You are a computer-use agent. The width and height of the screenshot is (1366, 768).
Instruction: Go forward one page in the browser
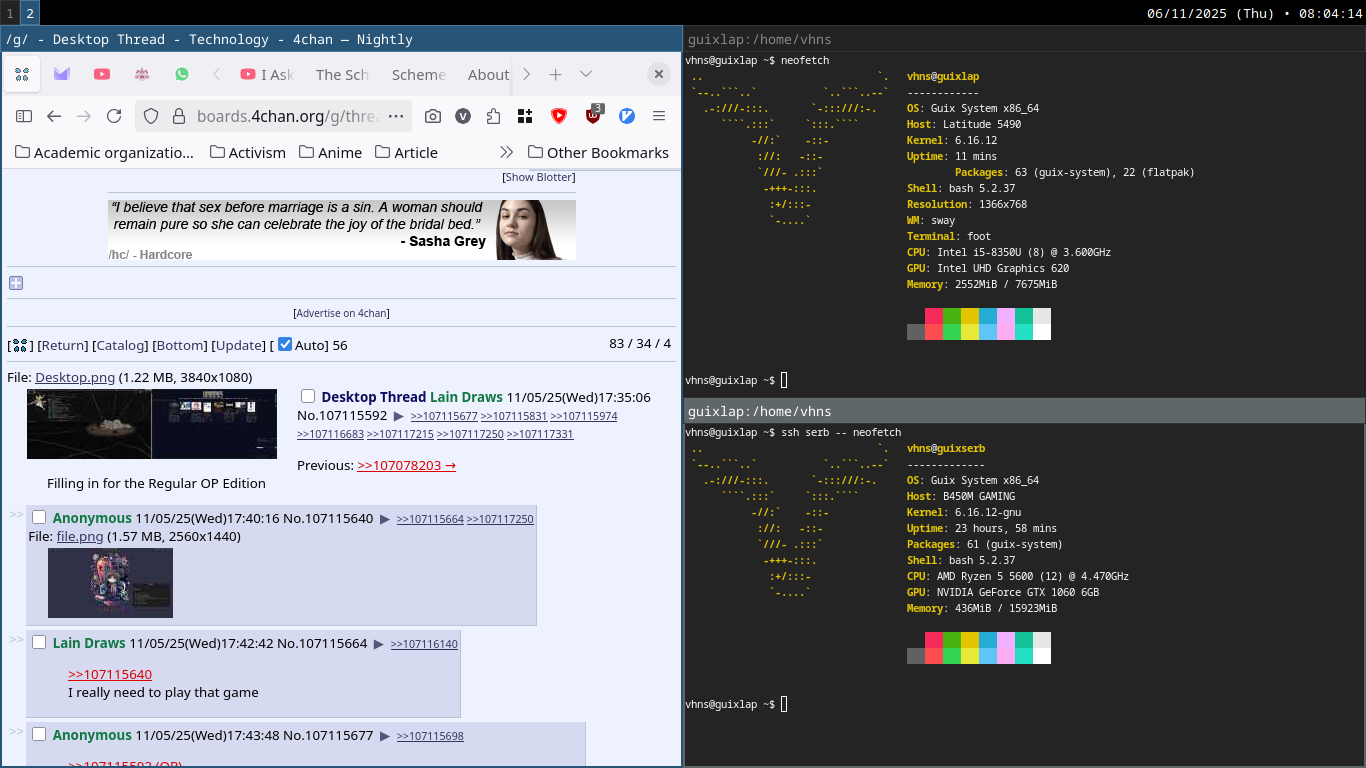84,116
